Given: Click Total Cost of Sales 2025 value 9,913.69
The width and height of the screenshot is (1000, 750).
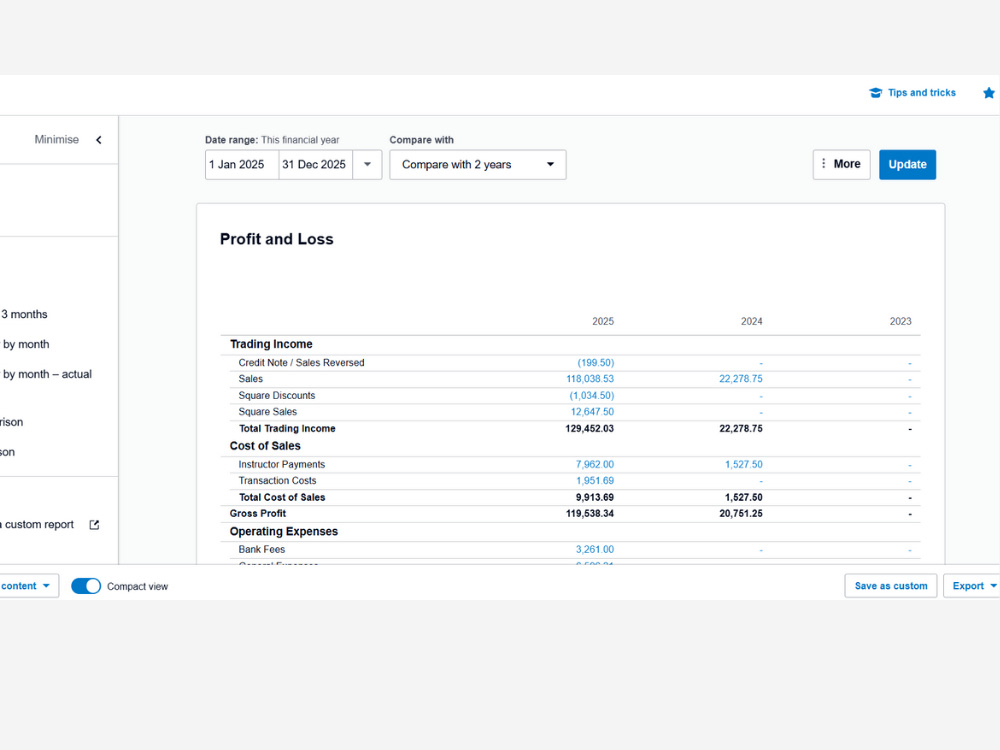Looking at the screenshot, I should tap(594, 497).
